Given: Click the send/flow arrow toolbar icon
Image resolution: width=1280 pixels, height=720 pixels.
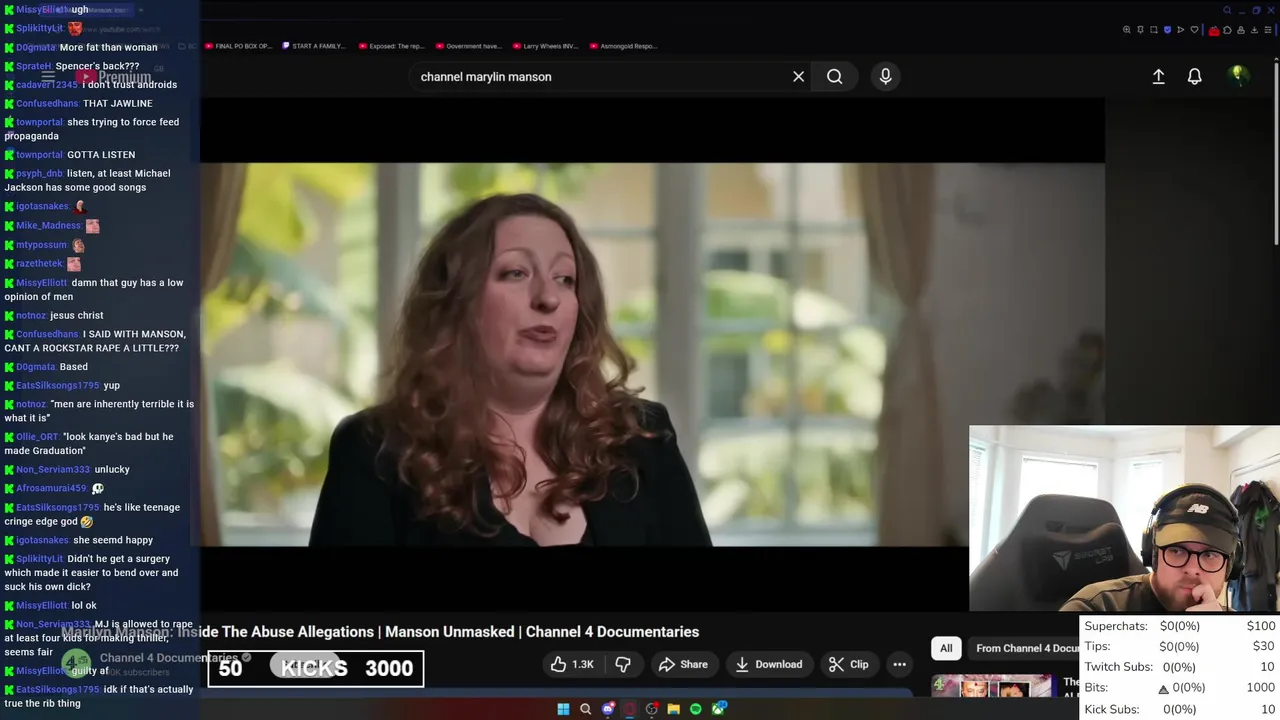Looking at the screenshot, I should click(1181, 30).
